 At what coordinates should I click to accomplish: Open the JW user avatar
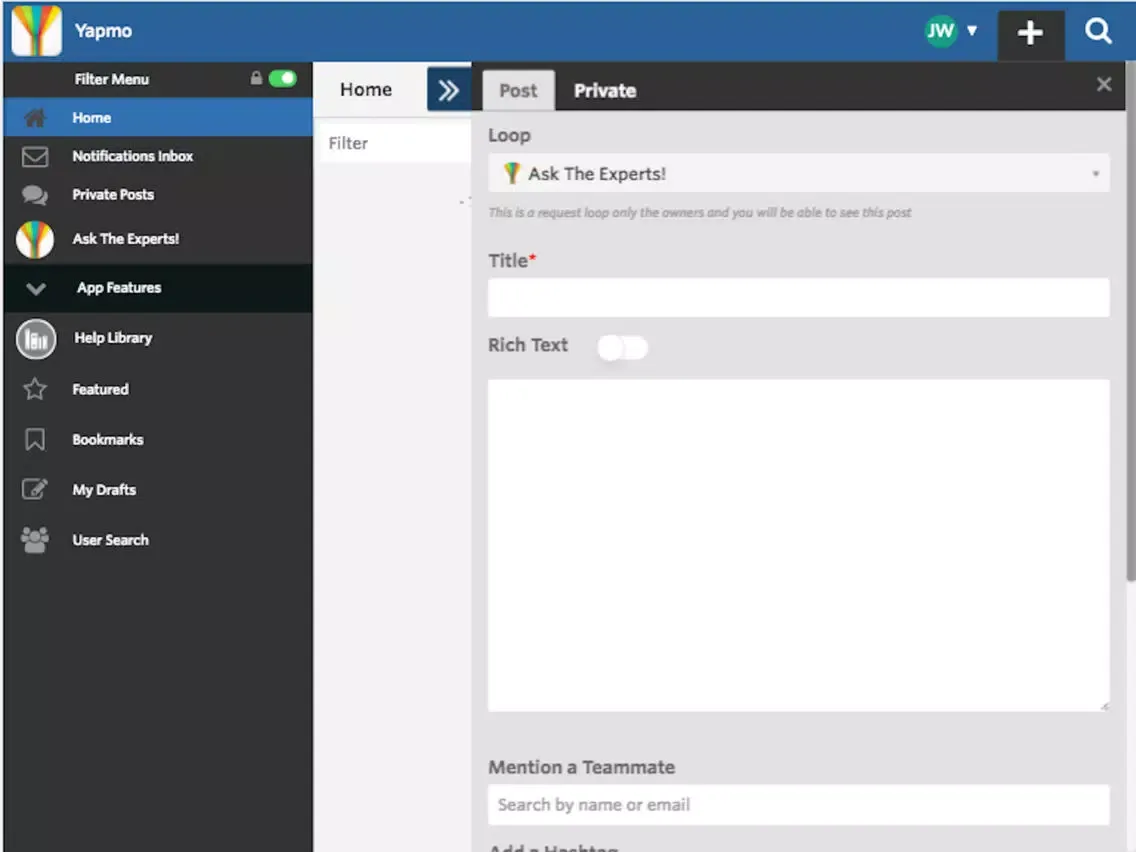pos(940,31)
